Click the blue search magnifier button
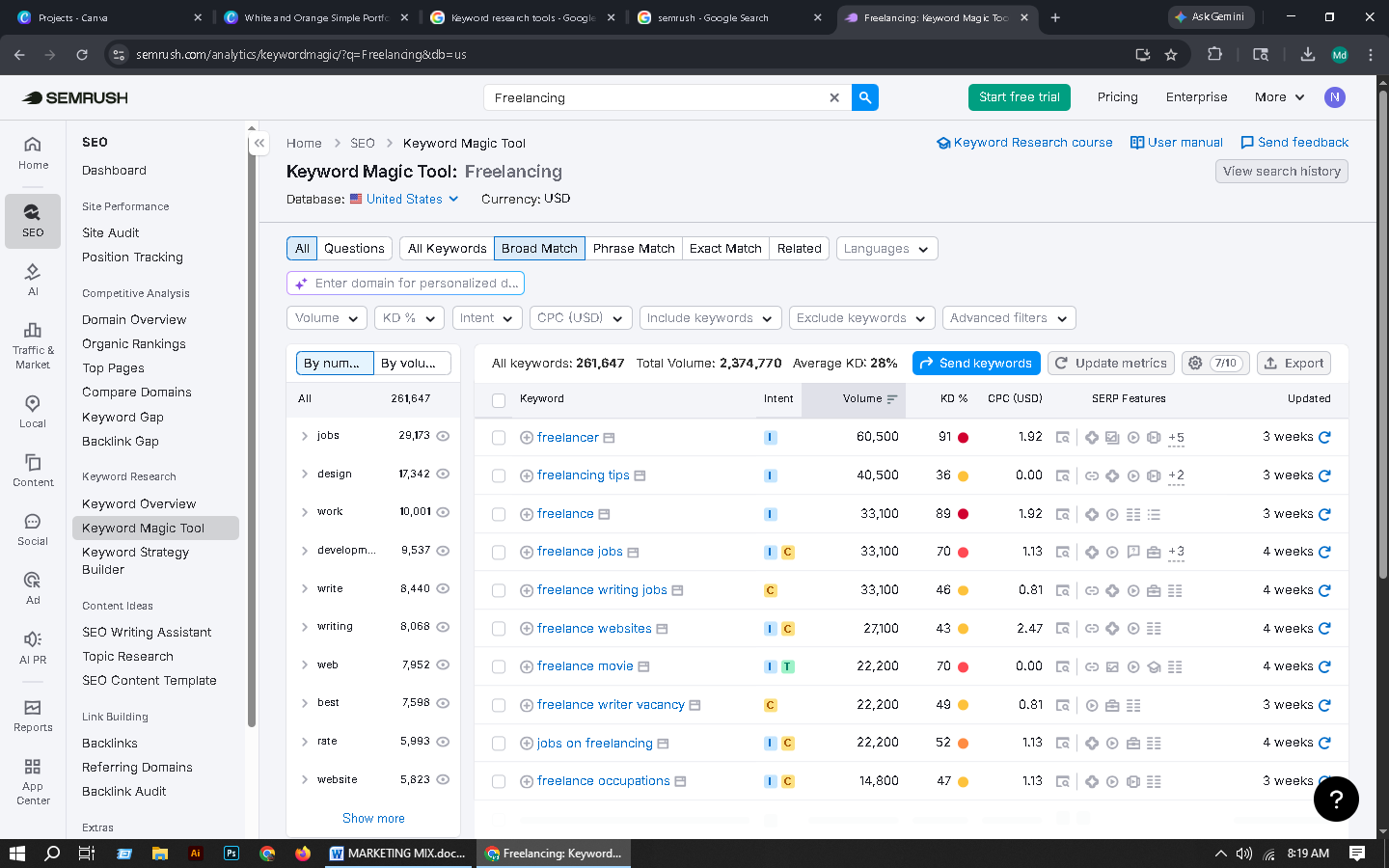Image resolution: width=1389 pixels, height=868 pixels. 865,97
